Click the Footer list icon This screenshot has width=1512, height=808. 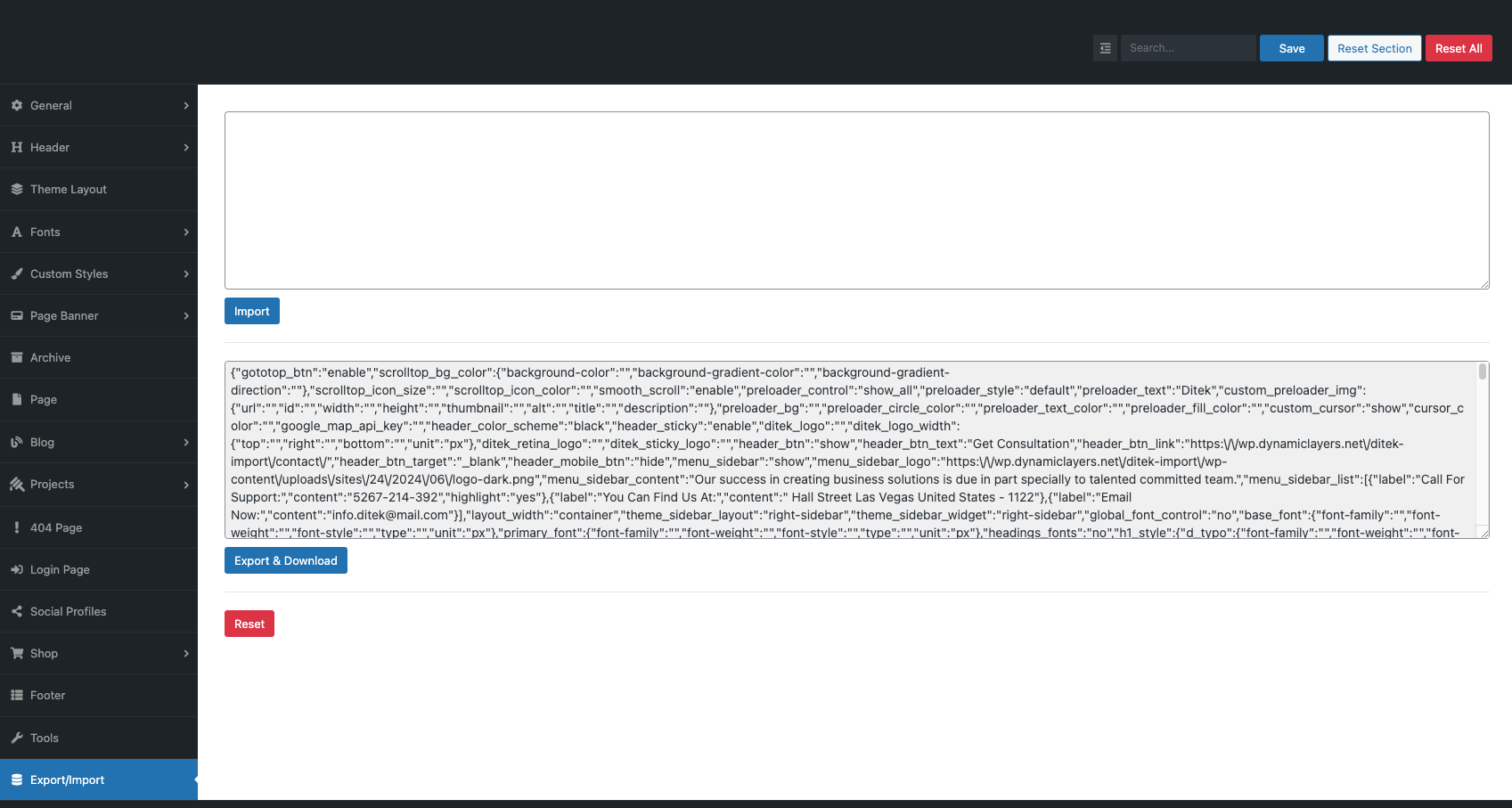point(17,695)
